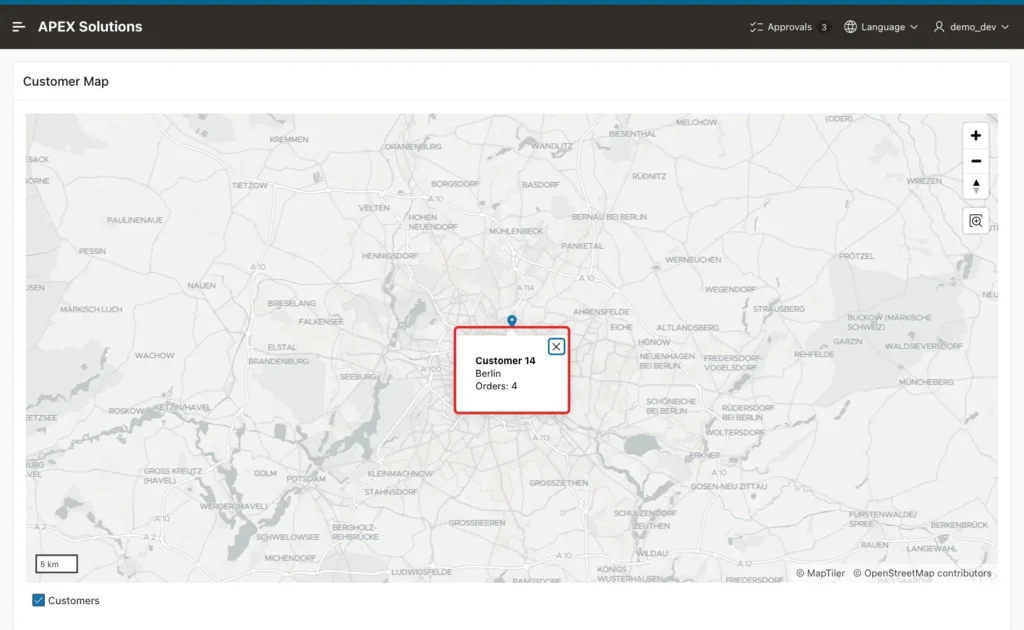
Task: Click the Oranienburg label on map
Action: tap(413, 146)
